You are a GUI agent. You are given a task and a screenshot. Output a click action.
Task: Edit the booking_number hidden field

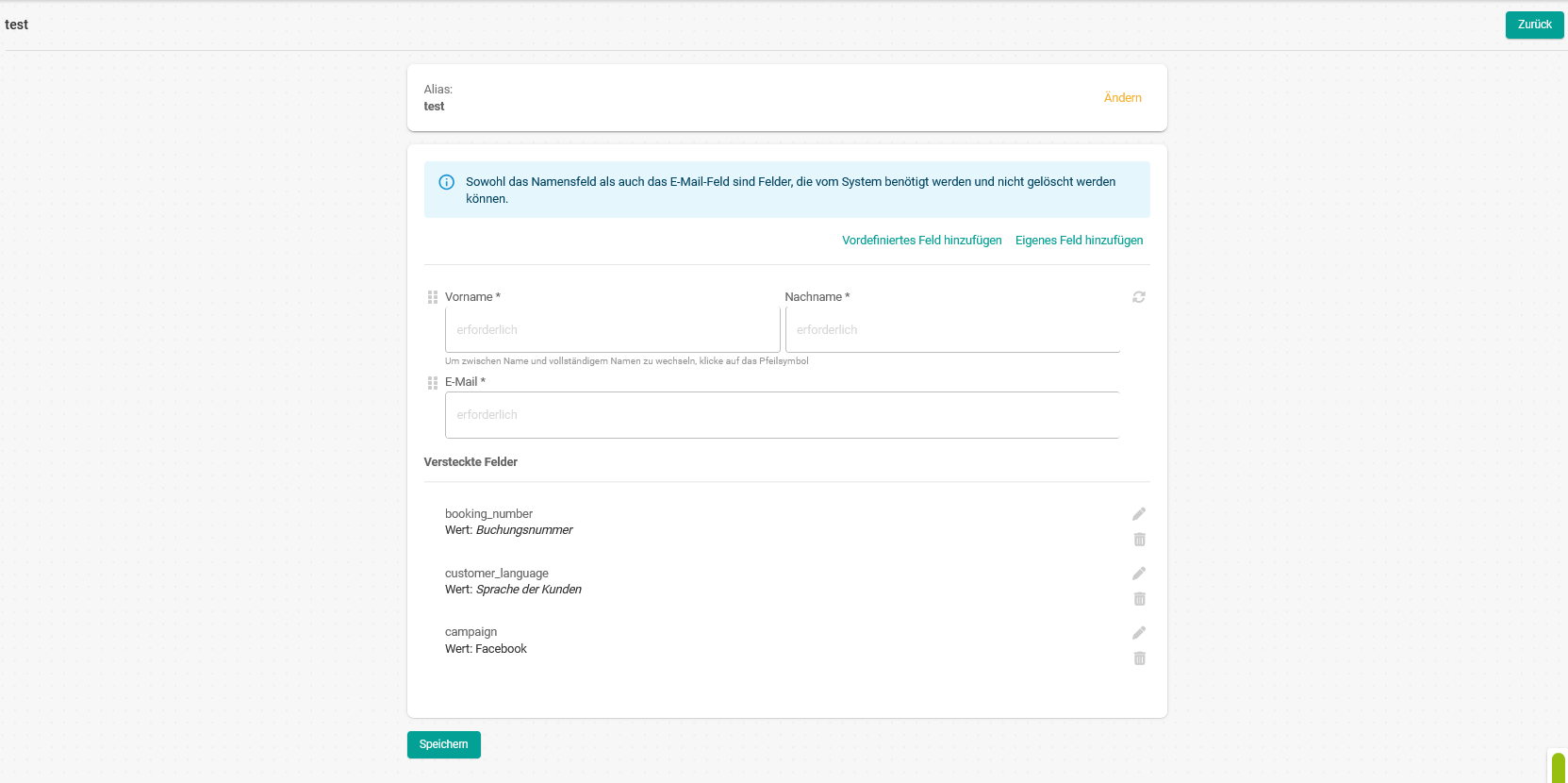pos(1139,514)
